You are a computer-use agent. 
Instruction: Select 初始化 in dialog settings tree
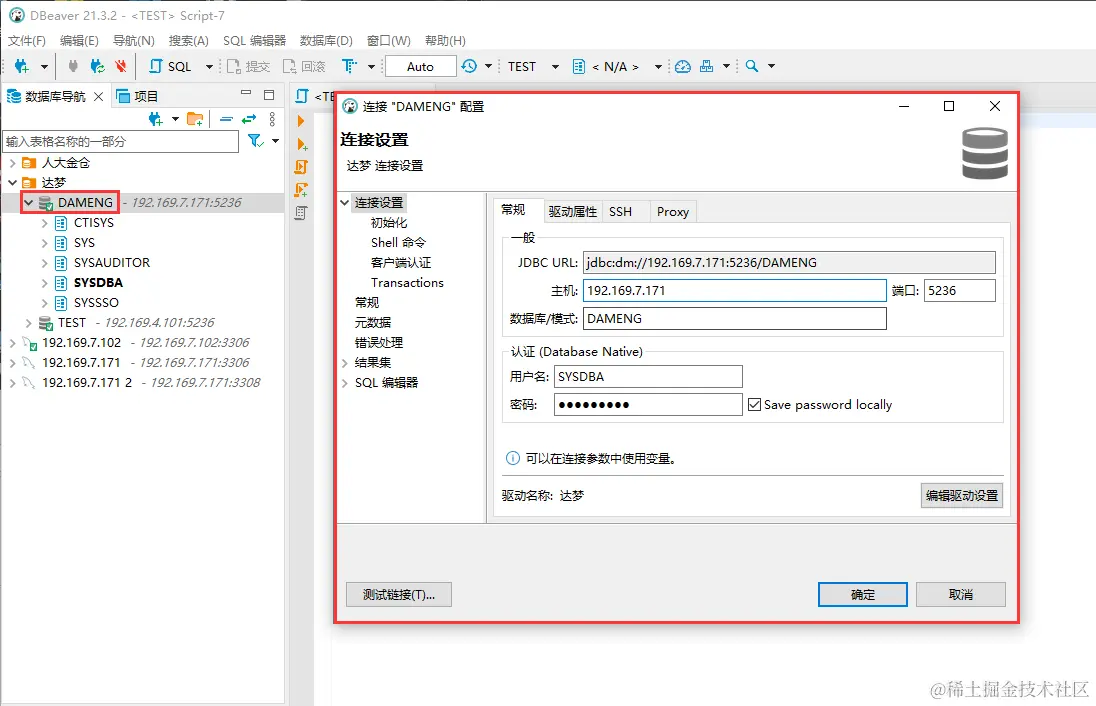[x=389, y=223]
